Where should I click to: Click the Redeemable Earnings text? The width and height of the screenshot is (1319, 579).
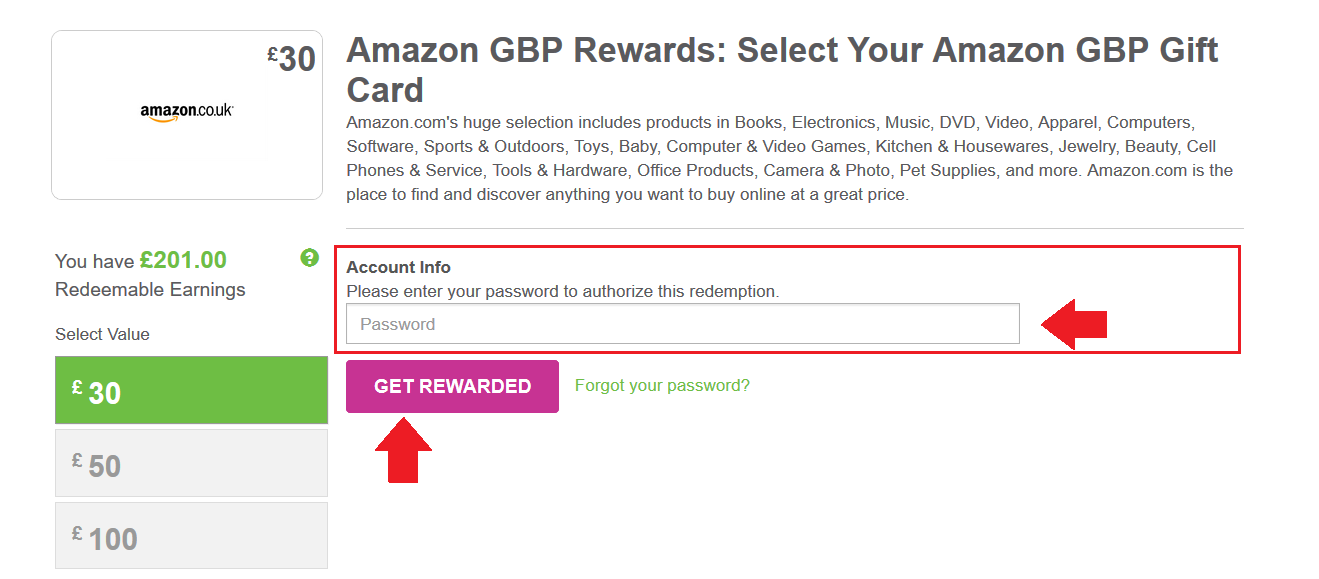click(x=150, y=290)
